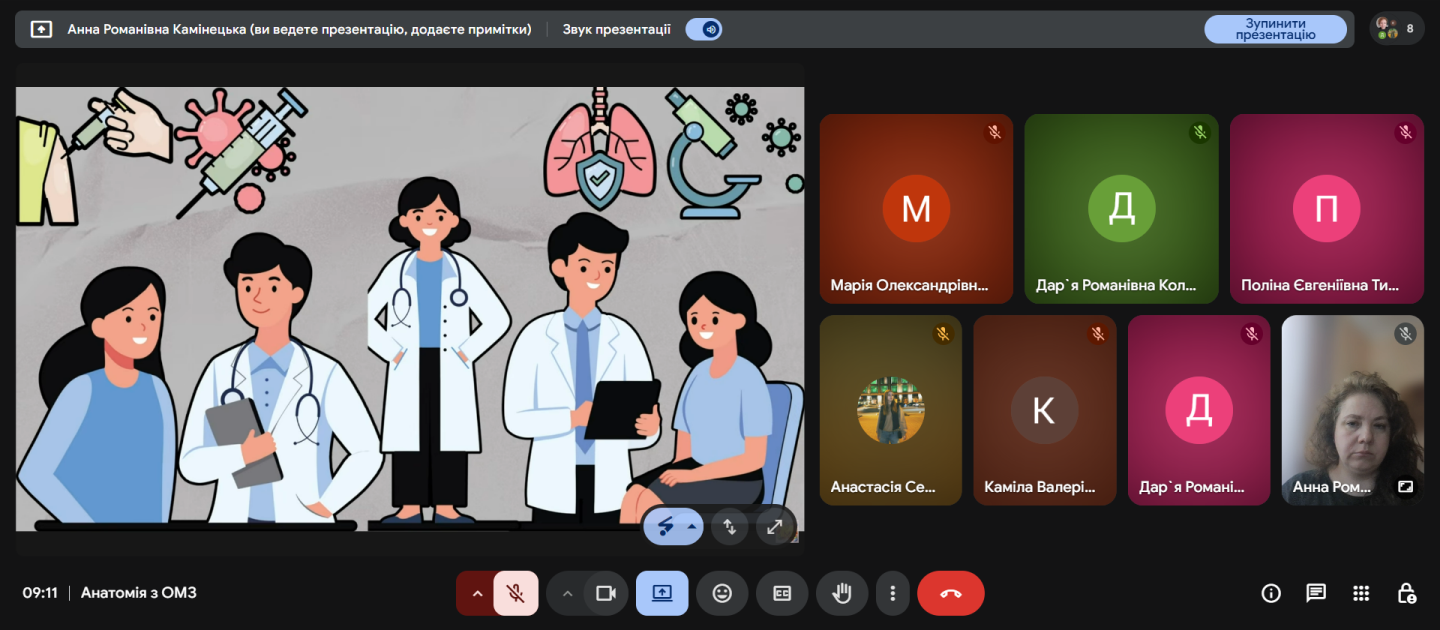Open more options three-dot menu
Image resolution: width=1440 pixels, height=630 pixels.
(x=892, y=593)
